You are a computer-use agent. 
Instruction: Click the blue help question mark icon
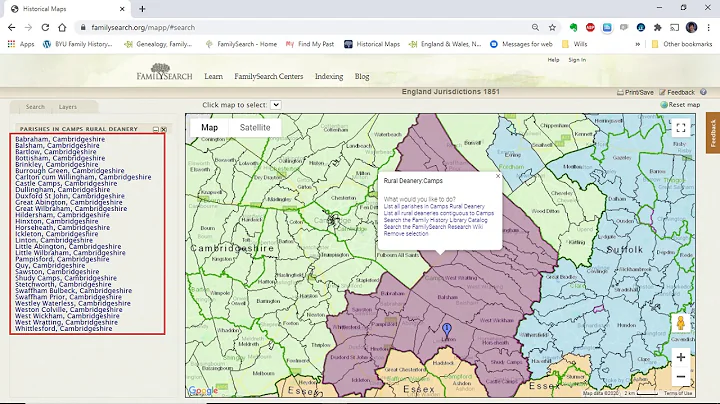tap(703, 92)
